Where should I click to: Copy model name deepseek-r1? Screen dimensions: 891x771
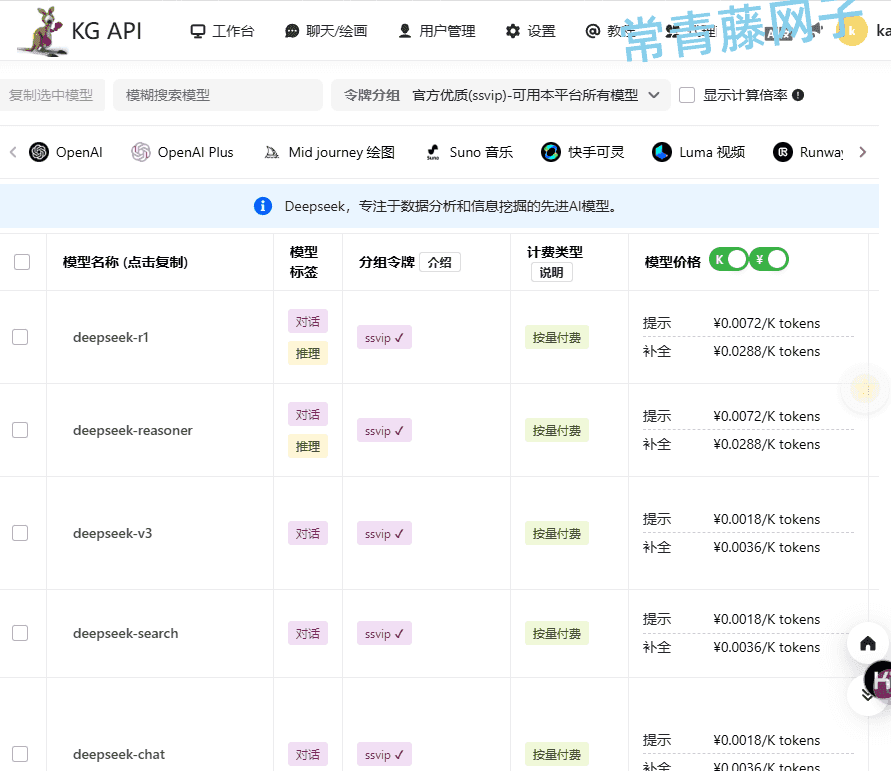pyautogui.click(x=111, y=337)
